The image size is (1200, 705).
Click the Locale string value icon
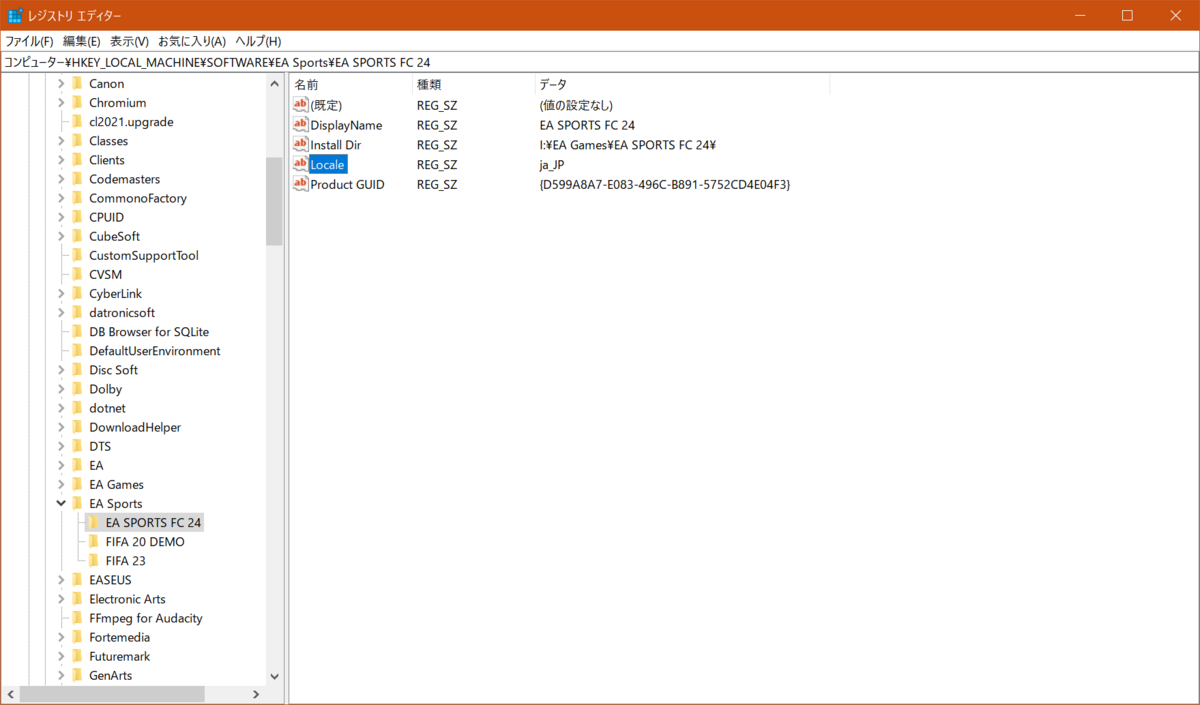pyautogui.click(x=301, y=164)
